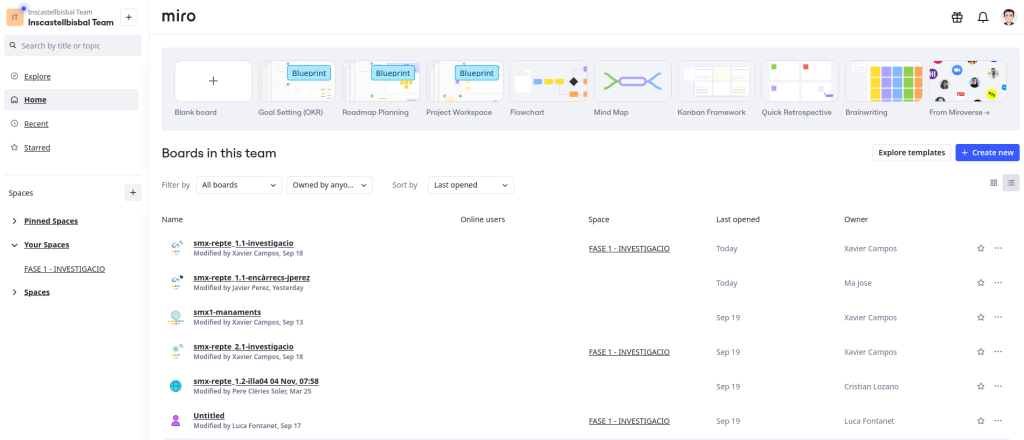Click the plus button beside team name

(x=129, y=18)
